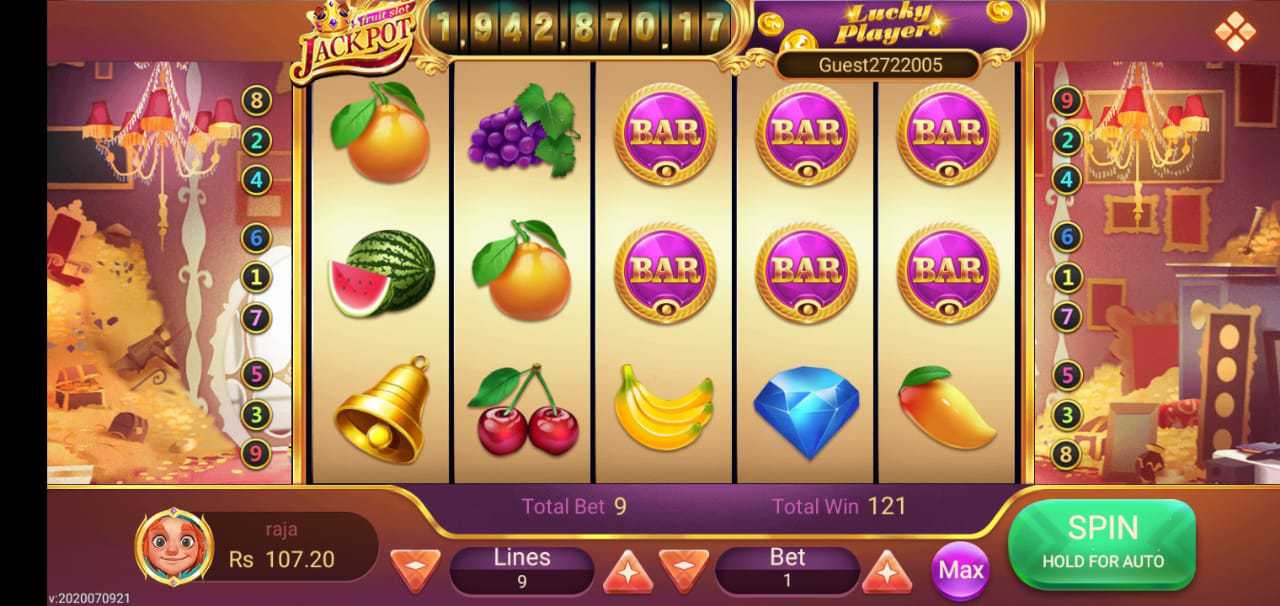The image size is (1280, 606).
Task: Click the purple grapes symbol
Action: (x=523, y=130)
